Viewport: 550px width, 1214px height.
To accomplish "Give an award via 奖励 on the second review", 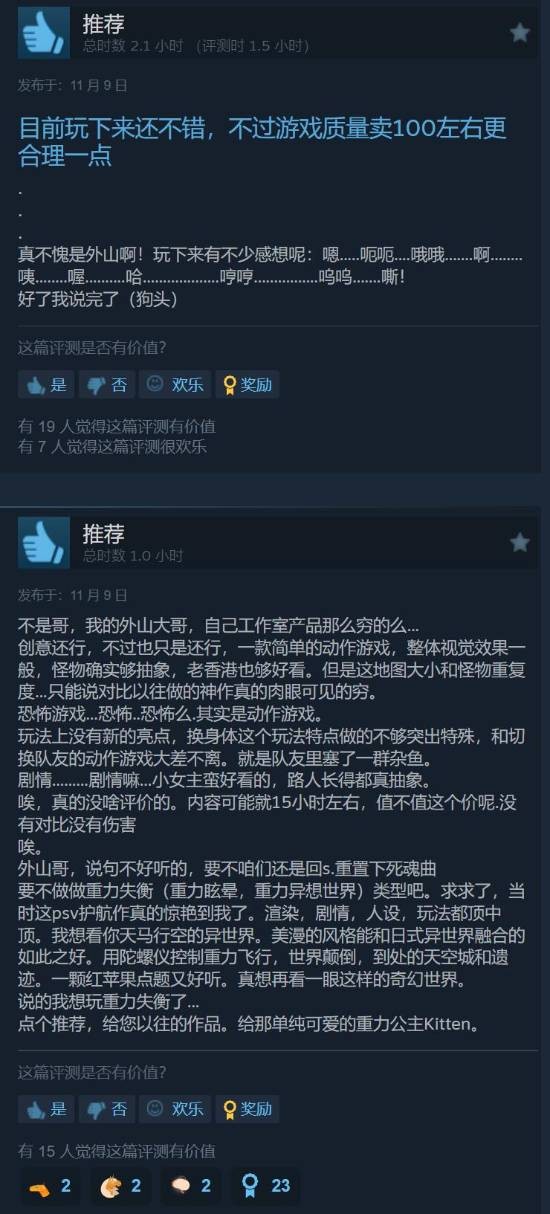I will (x=247, y=1108).
